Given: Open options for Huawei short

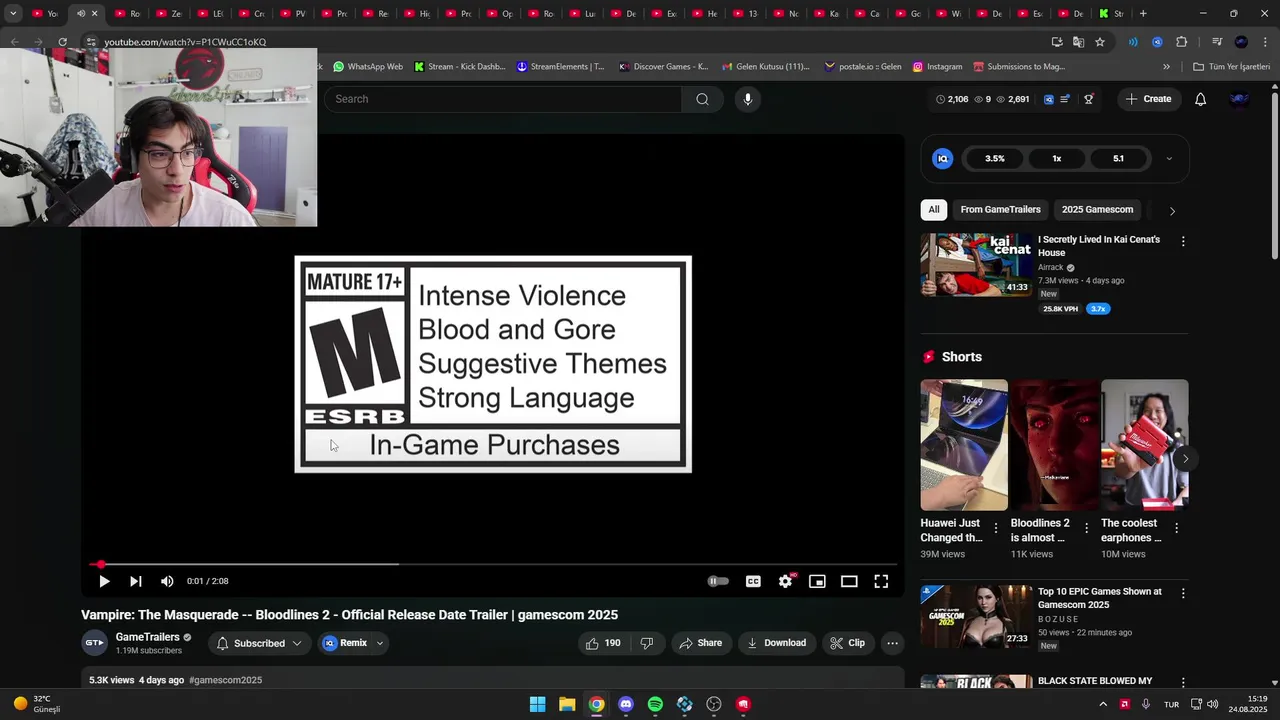Looking at the screenshot, I should (x=996, y=528).
